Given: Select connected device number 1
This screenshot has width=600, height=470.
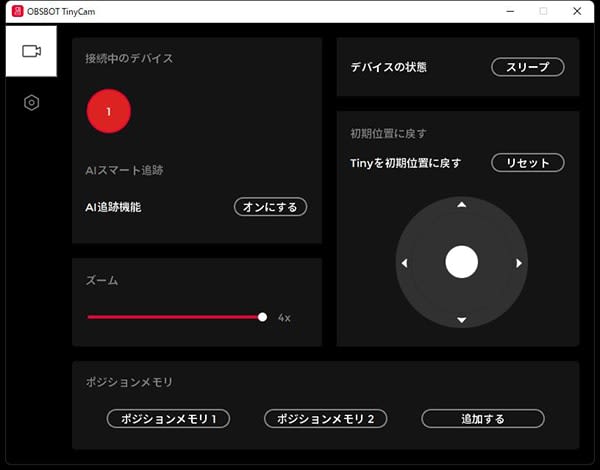Looking at the screenshot, I should coord(109,111).
